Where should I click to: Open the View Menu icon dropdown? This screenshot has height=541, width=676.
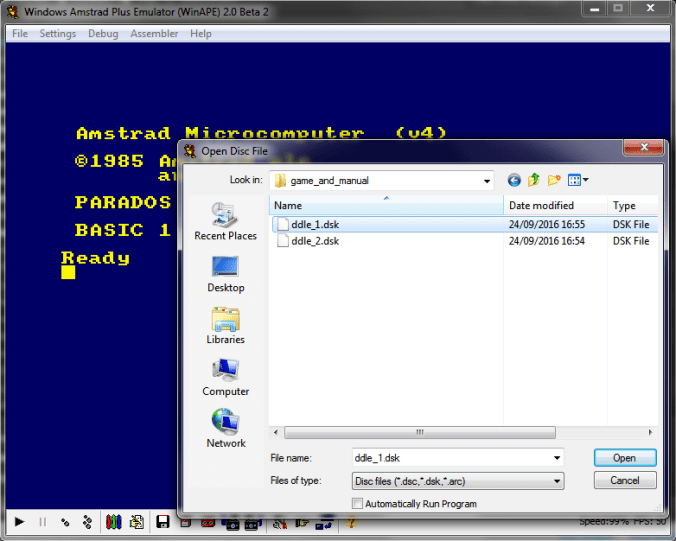[578, 180]
